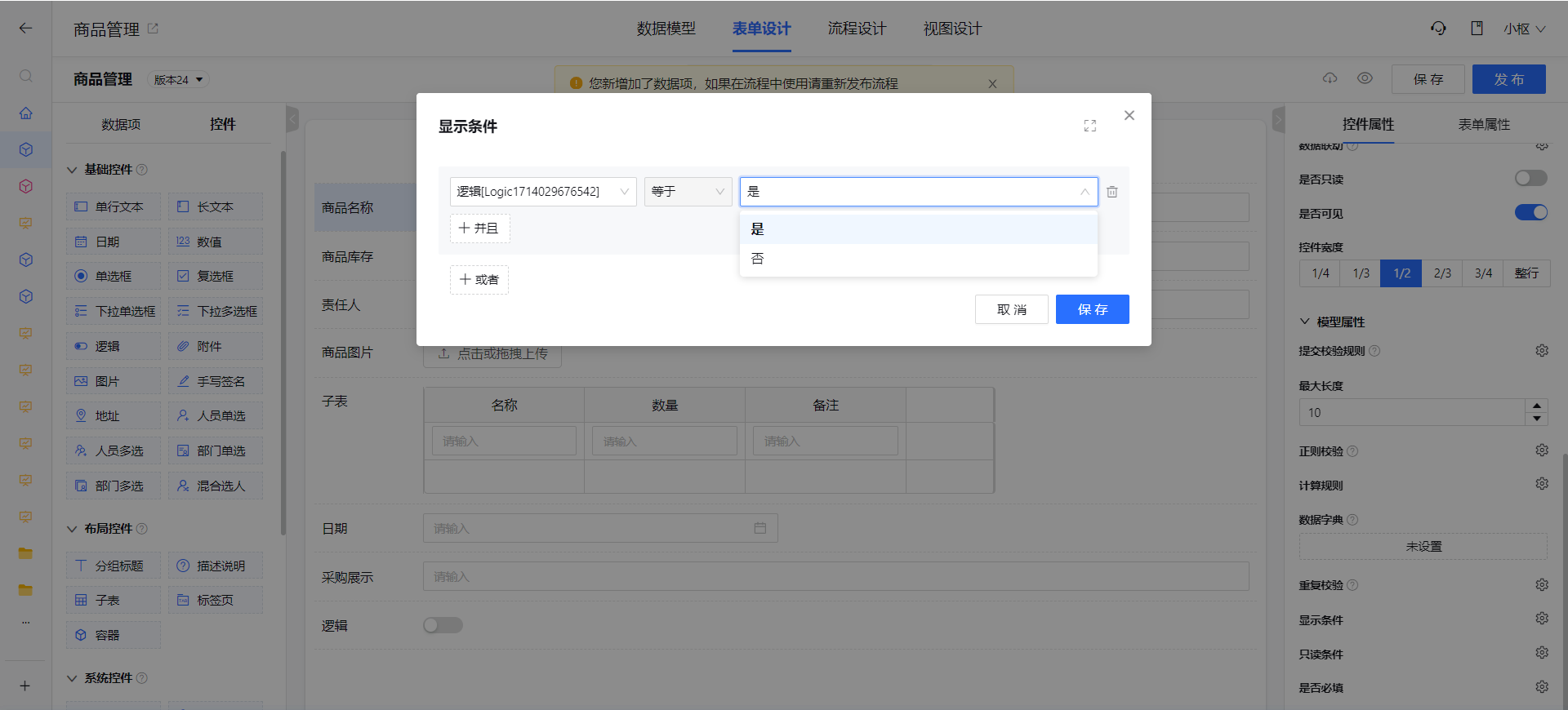Screen dimensions: 1568x710
Task: Open the customer support headset icon
Action: 1438,29
